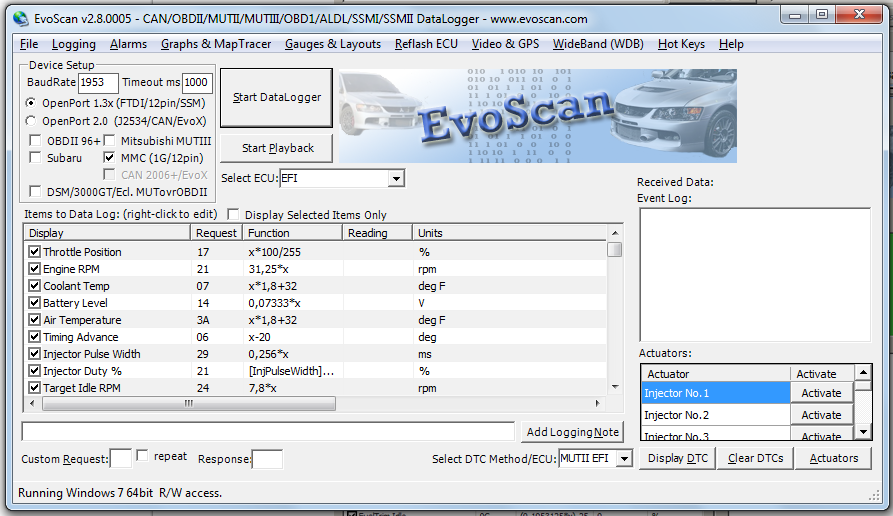This screenshot has width=893, height=516.
Task: Click the Start Playback button
Action: pos(278,148)
